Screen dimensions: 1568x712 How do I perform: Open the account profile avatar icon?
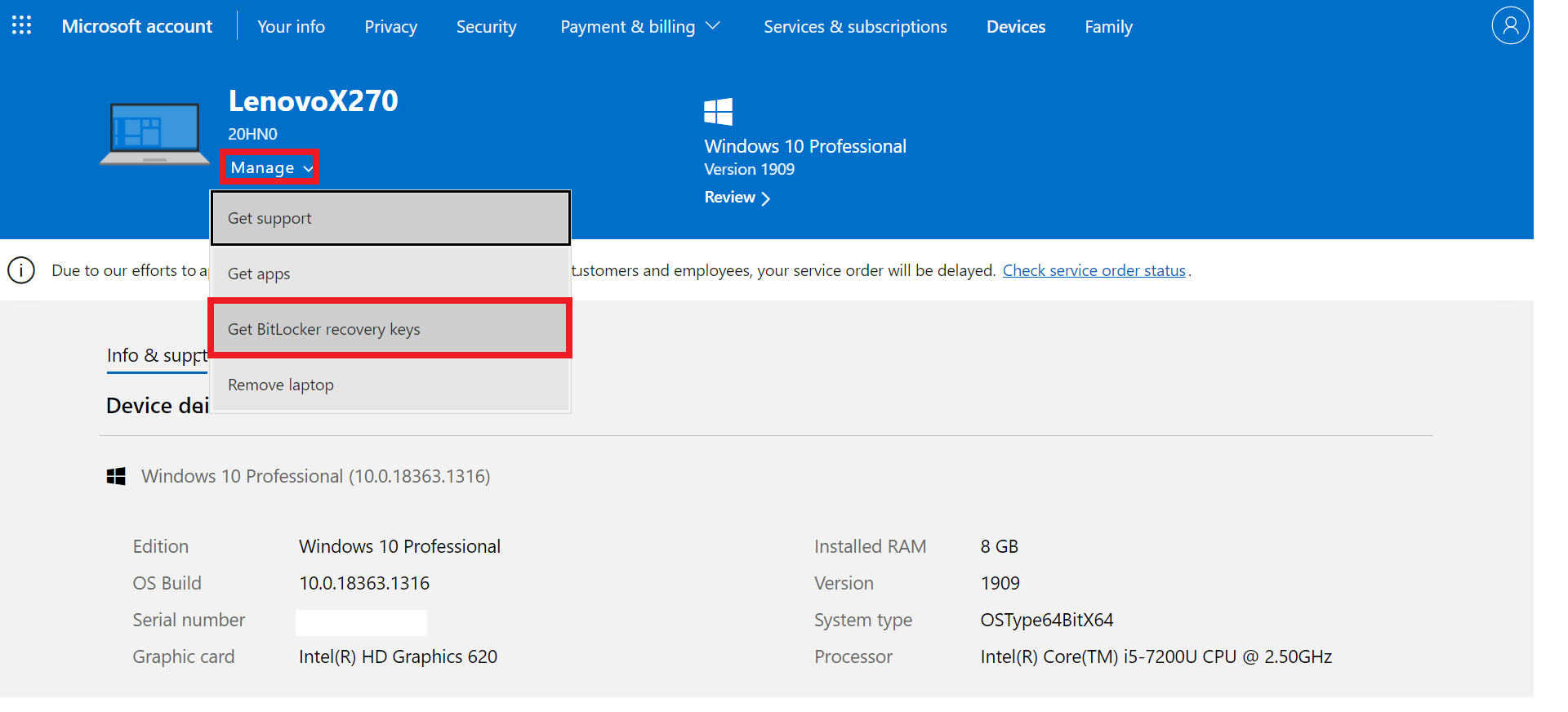tap(1510, 26)
